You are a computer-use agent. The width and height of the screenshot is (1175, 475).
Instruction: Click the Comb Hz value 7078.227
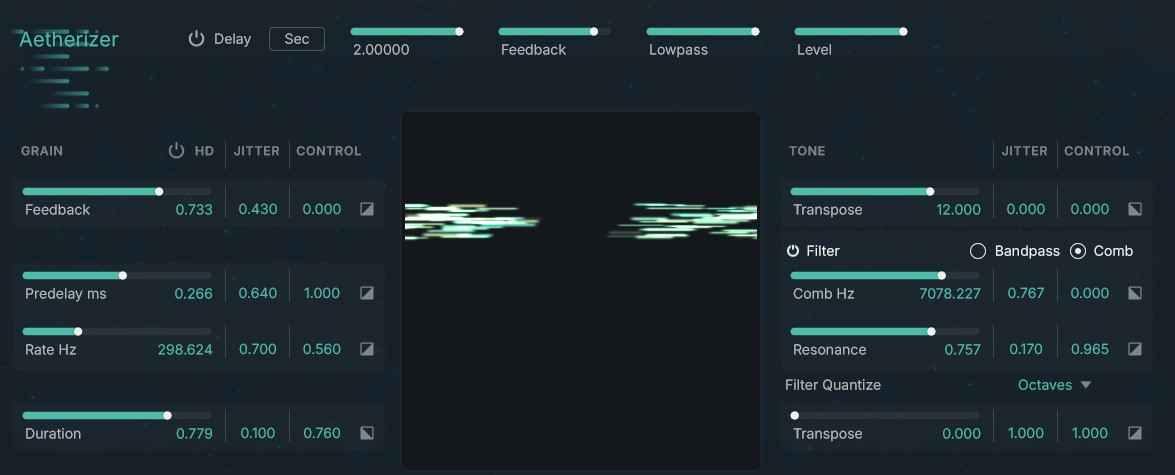949,294
